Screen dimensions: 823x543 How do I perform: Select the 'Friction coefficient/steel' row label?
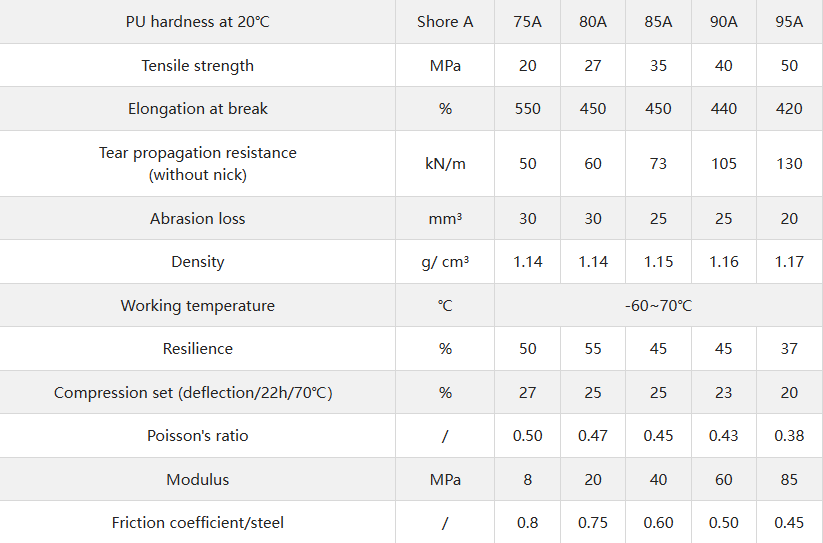198,523
